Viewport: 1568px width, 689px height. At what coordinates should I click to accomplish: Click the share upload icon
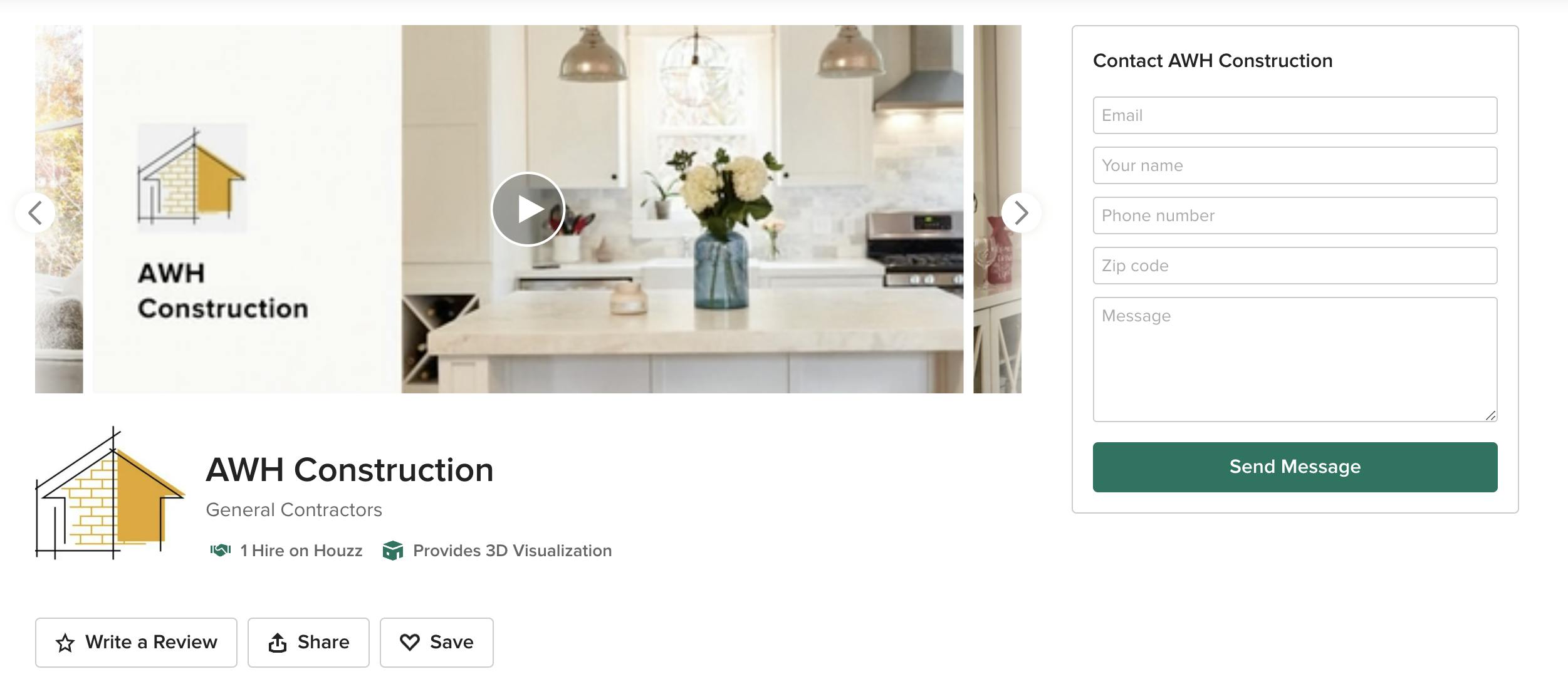point(278,643)
